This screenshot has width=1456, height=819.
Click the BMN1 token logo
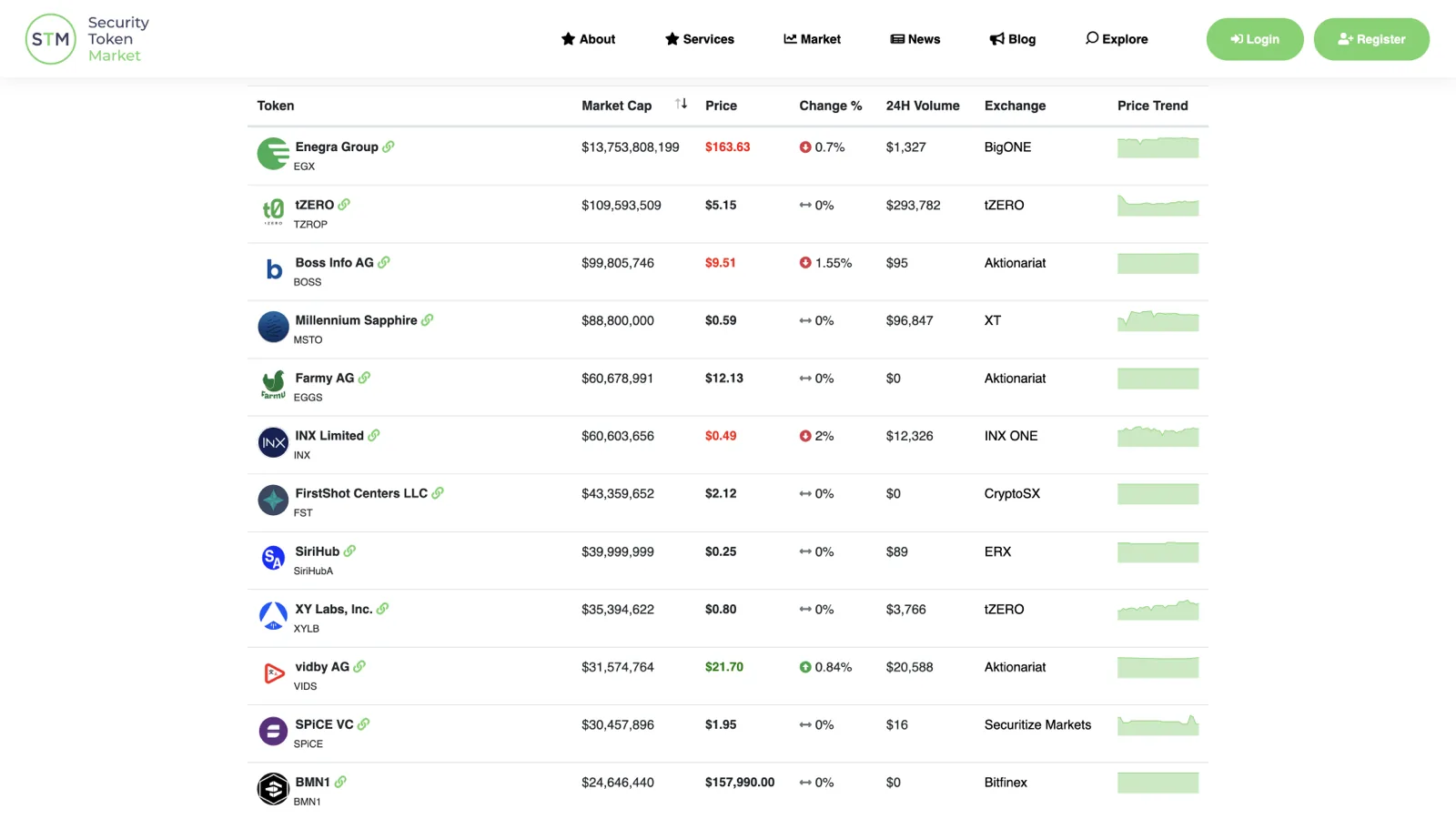click(x=273, y=789)
